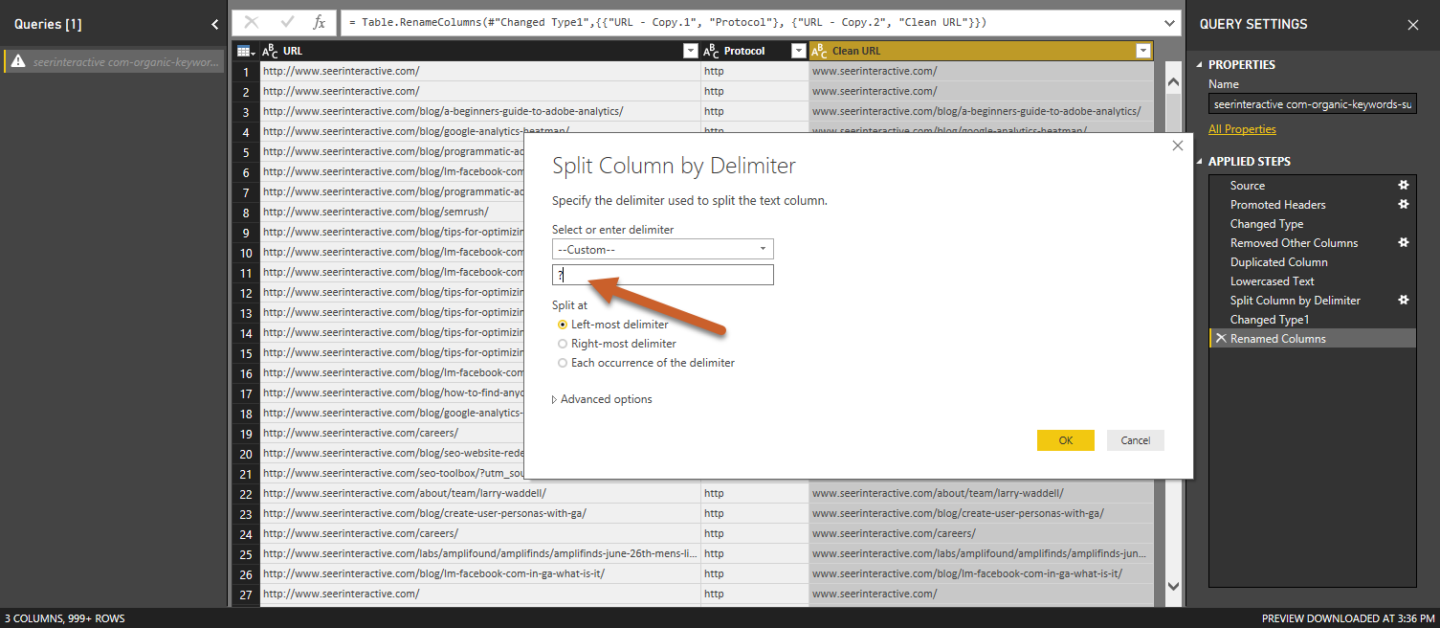Open settings gear for Promoted Headers step
Viewport: 1440px width, 628px height.
click(1403, 204)
